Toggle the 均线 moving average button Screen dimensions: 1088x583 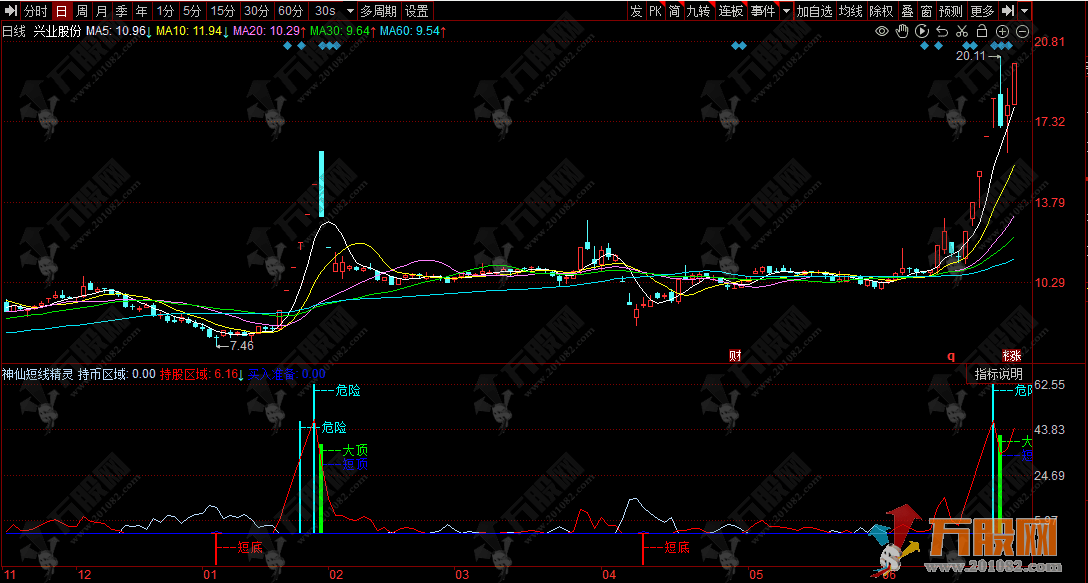(x=851, y=11)
